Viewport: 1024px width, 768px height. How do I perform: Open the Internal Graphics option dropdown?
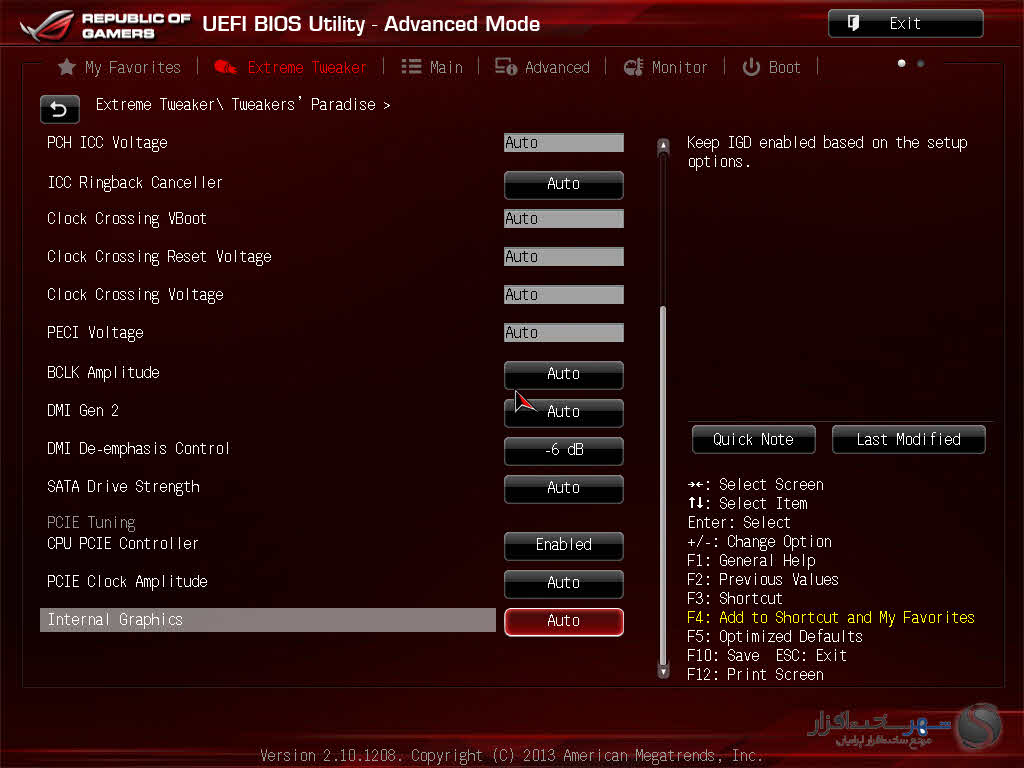(x=563, y=621)
